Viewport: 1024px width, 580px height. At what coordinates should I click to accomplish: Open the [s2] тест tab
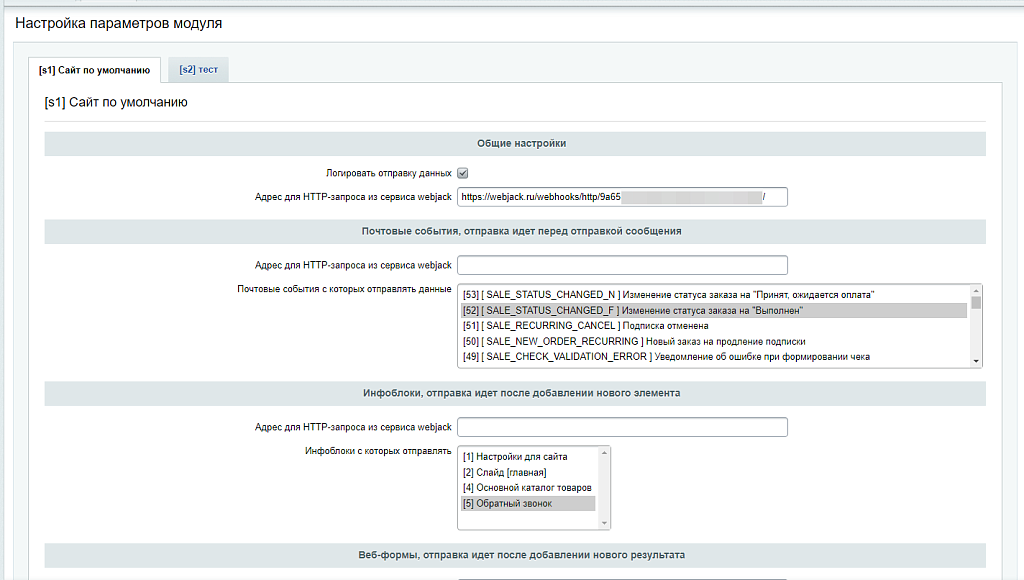tap(198, 70)
